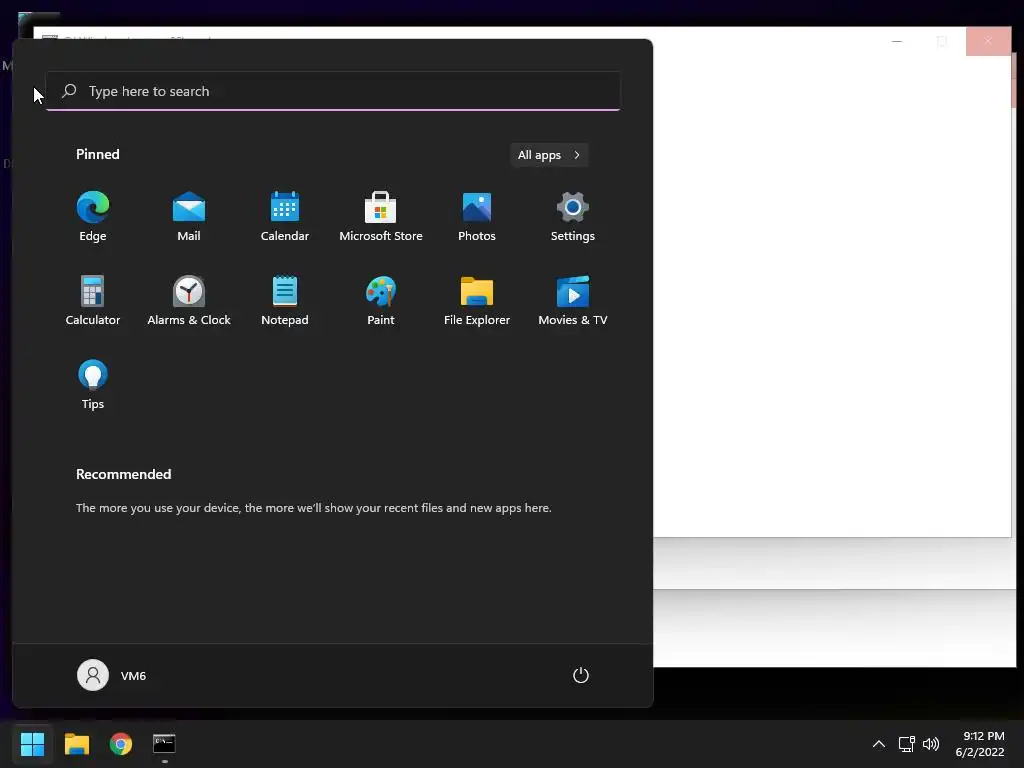
Task: Open File Explorer from pinned apps
Action: tap(477, 300)
